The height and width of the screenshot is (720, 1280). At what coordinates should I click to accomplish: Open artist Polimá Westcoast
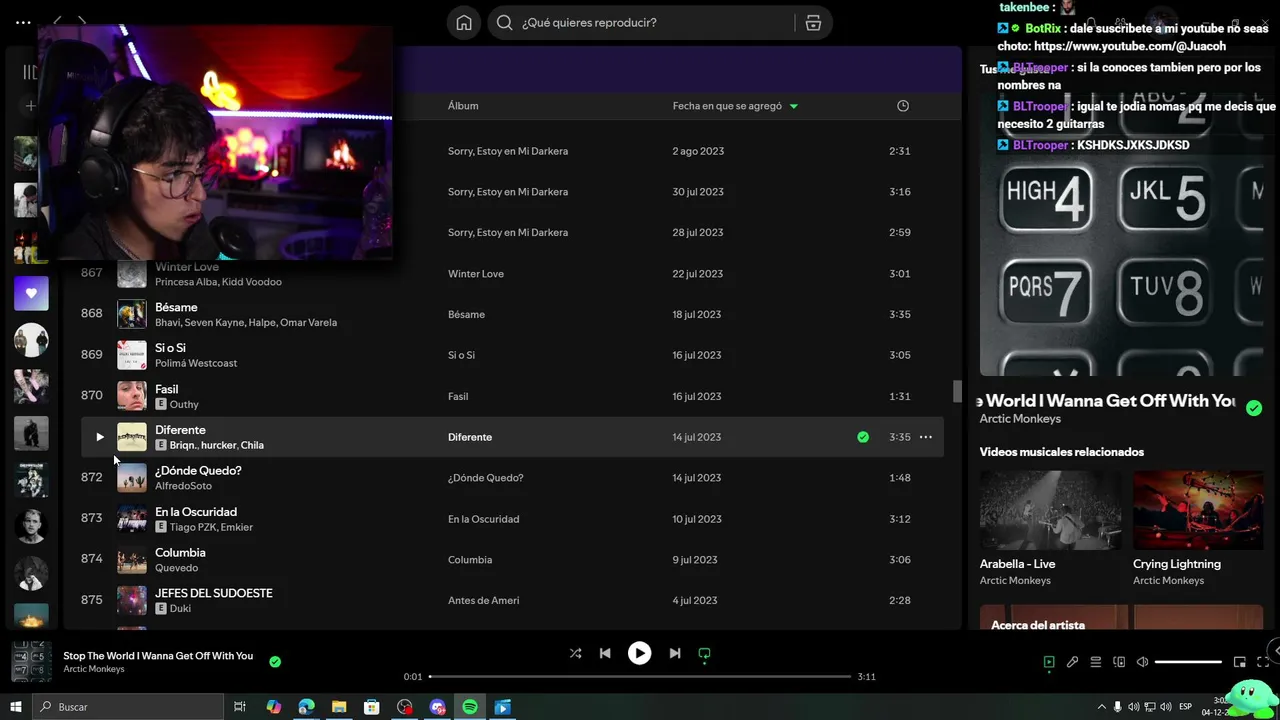coord(196,363)
